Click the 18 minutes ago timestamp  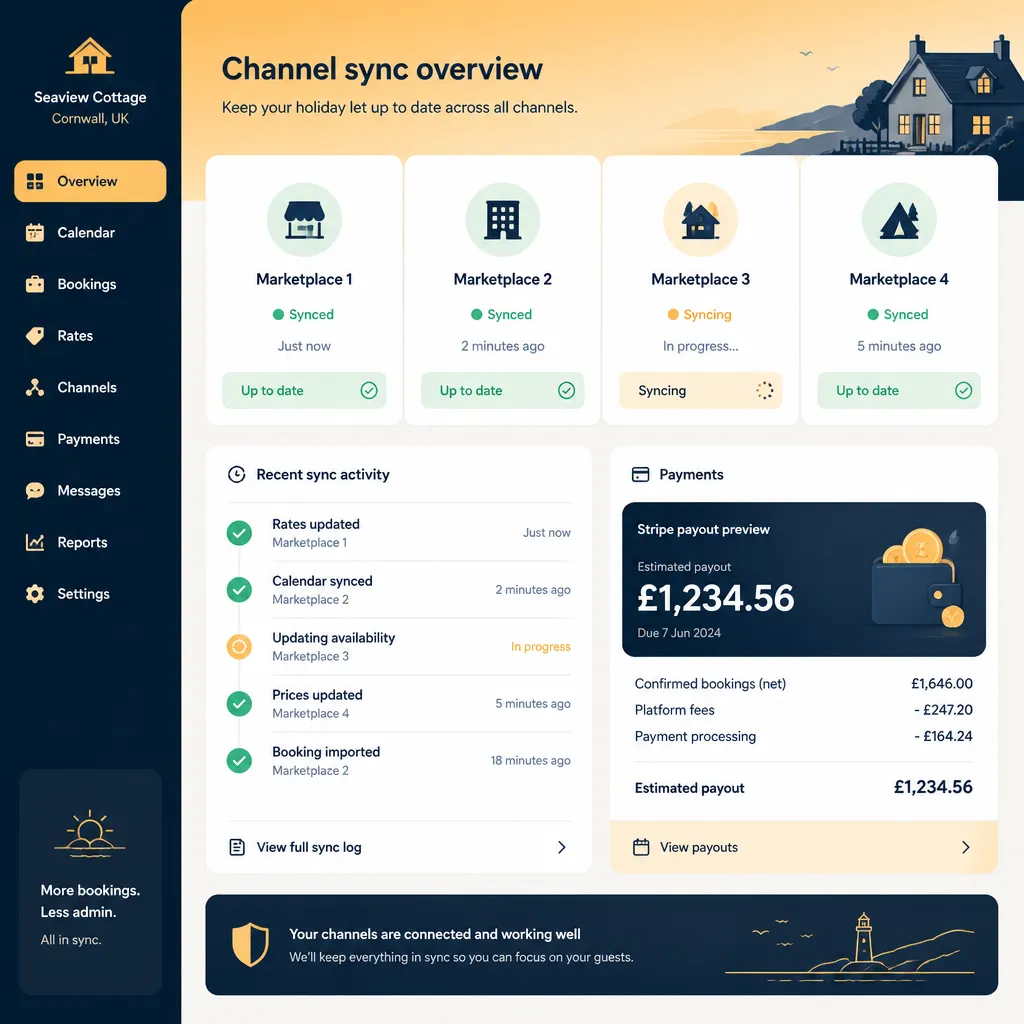pyautogui.click(x=530, y=760)
